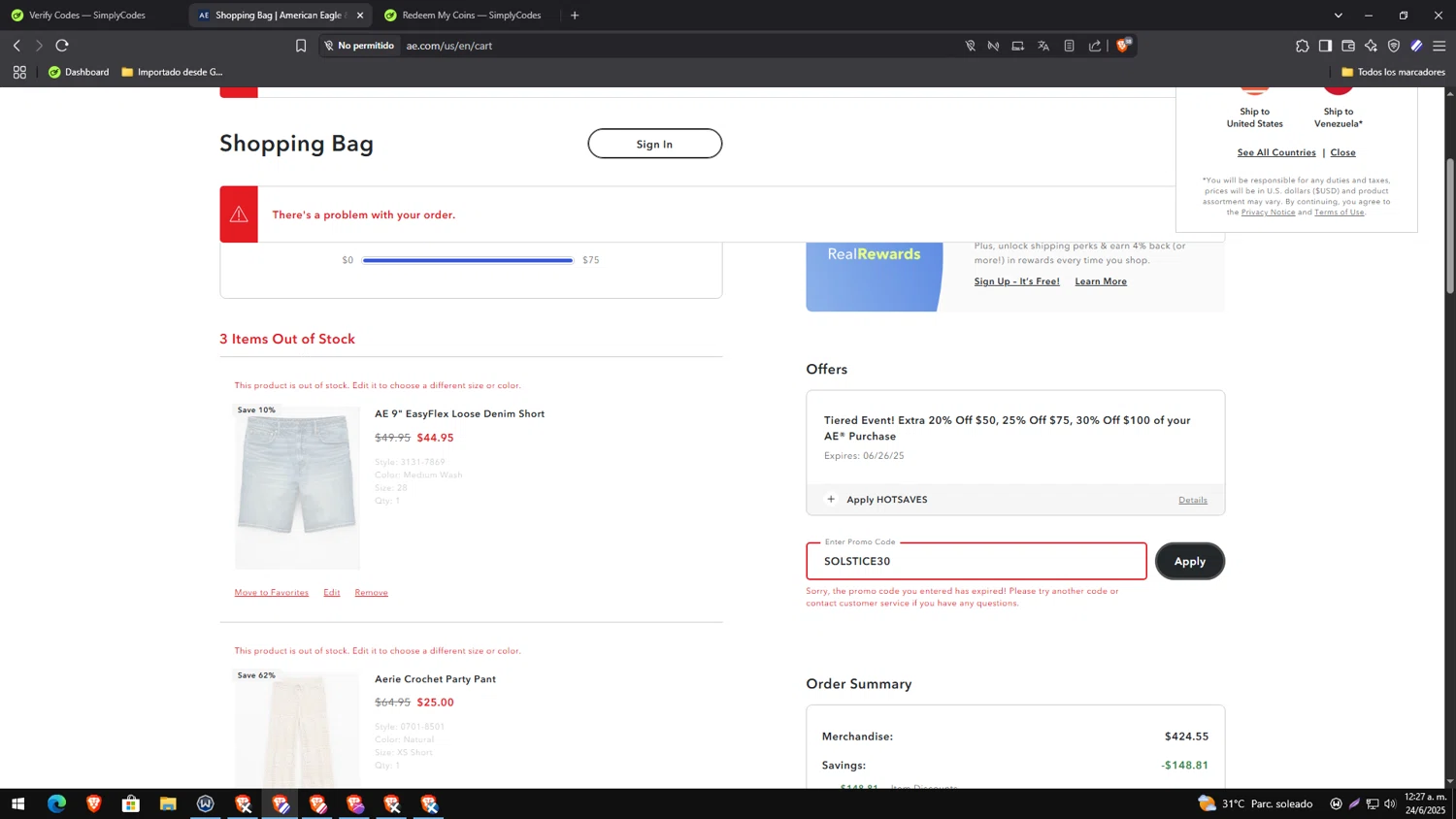This screenshot has height=819, width=1456.
Task: Open the Windows Start menu
Action: pos(17,803)
